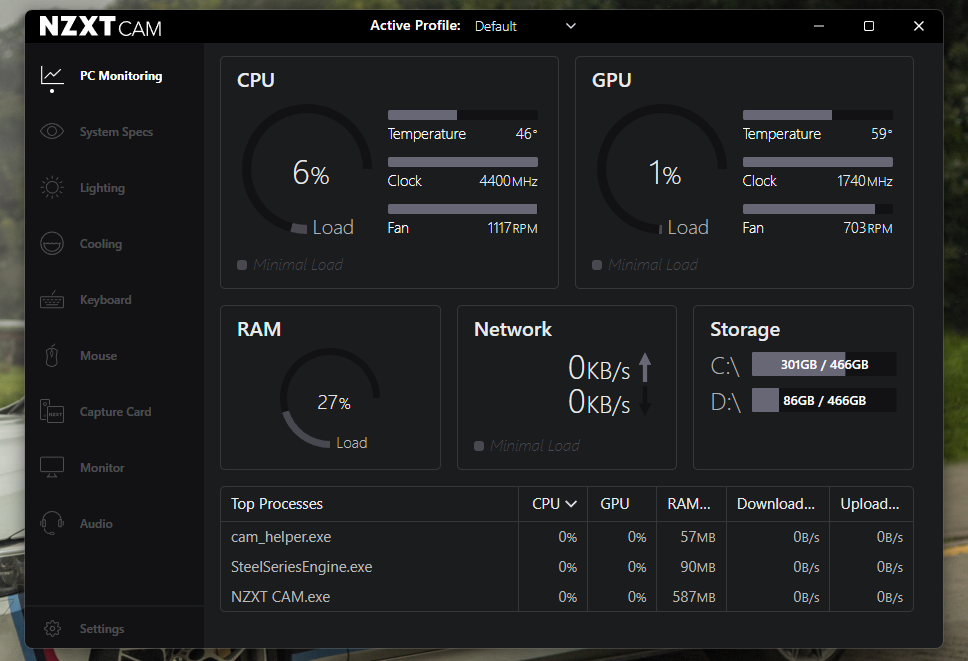Click the PC Monitoring graph icon
The width and height of the screenshot is (968, 661).
click(52, 76)
